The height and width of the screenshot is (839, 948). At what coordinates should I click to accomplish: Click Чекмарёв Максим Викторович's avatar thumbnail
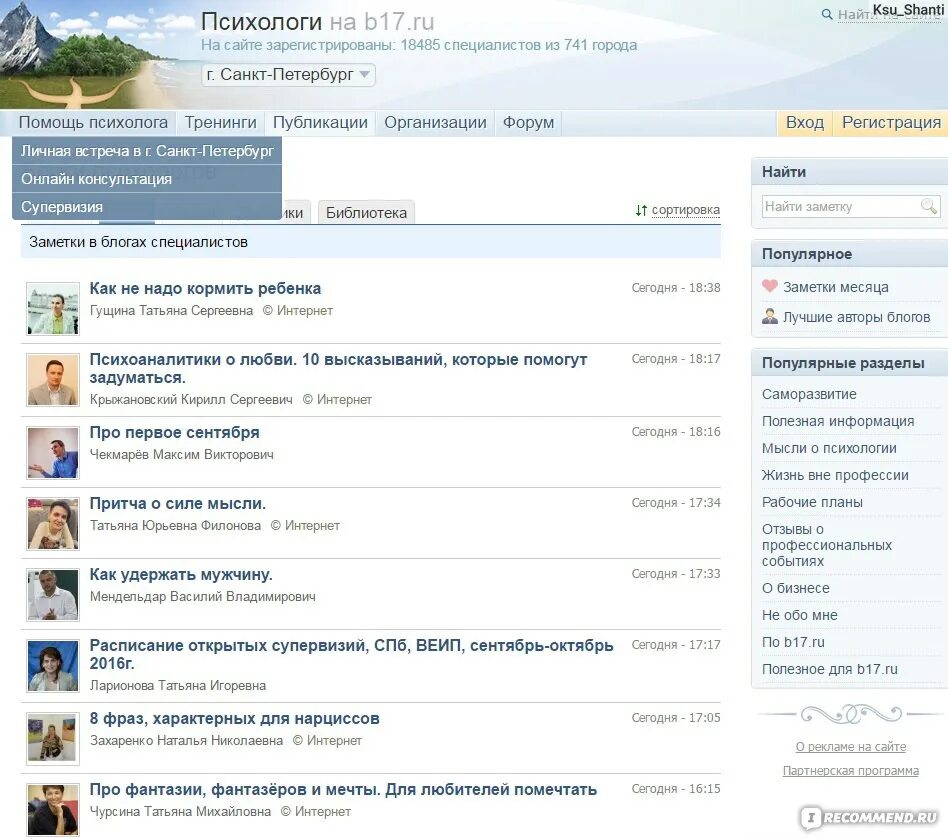tap(53, 453)
